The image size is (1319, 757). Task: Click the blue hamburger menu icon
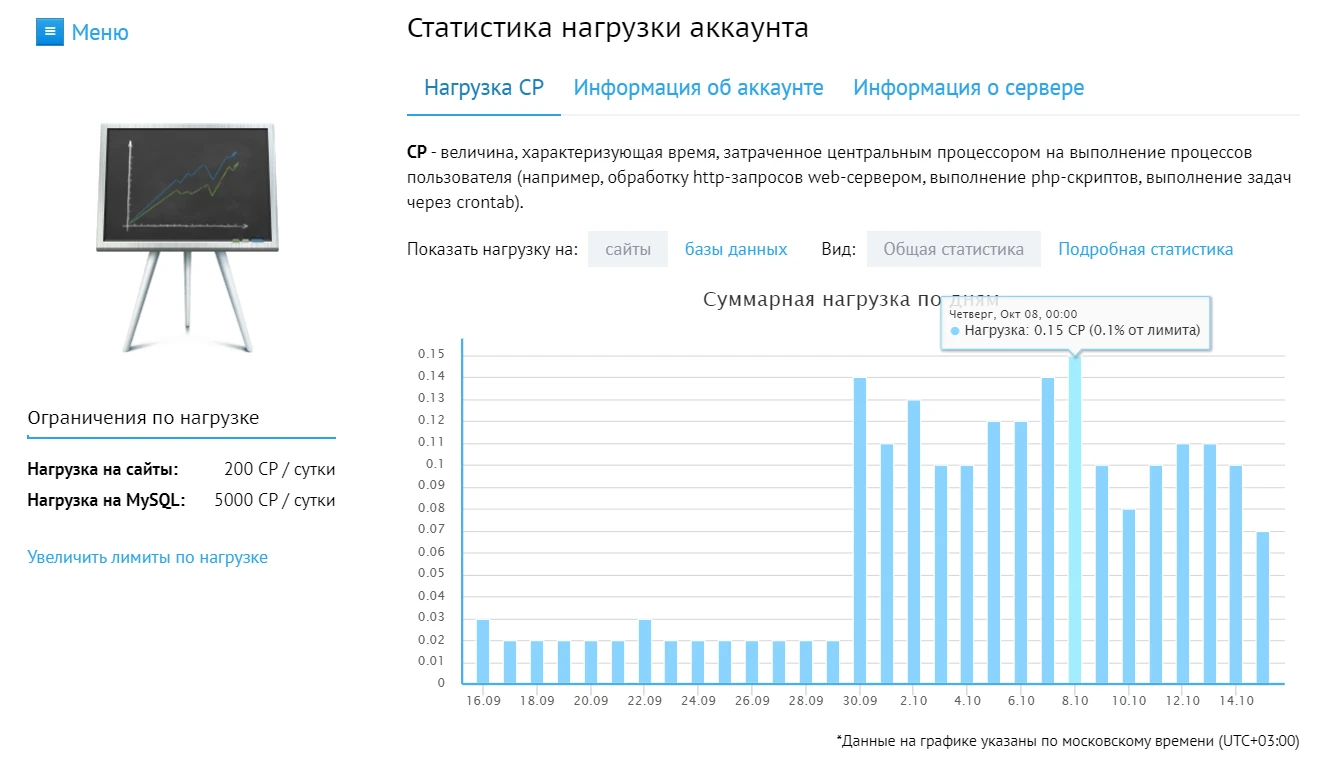[49, 32]
